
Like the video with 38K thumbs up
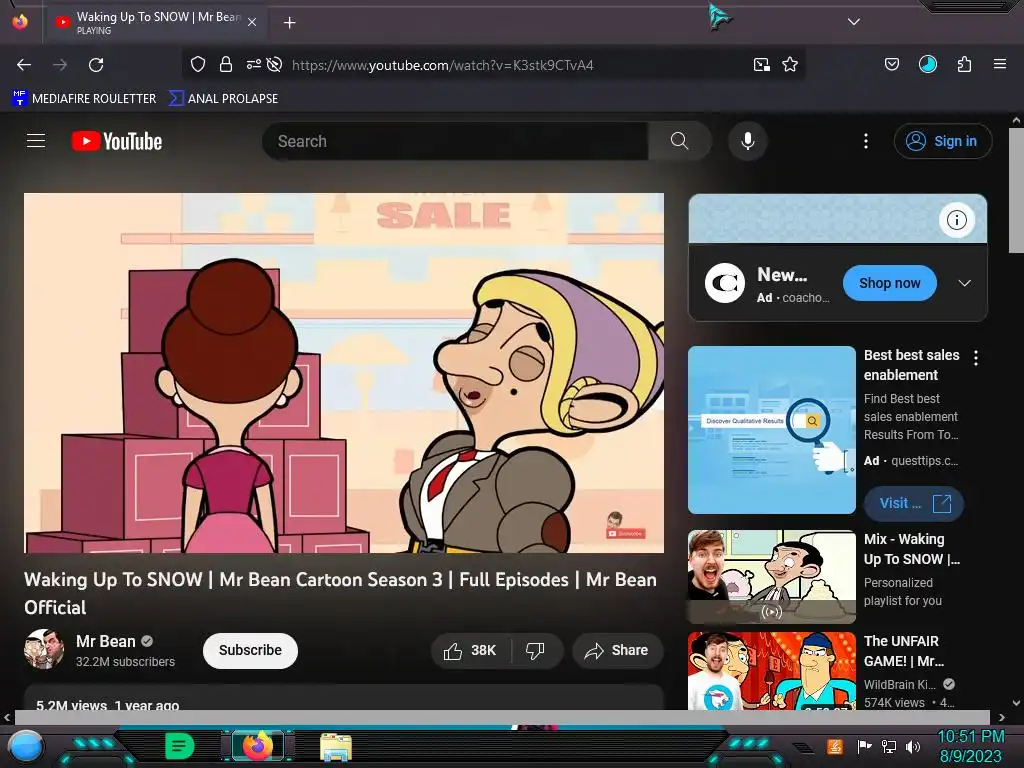470,650
